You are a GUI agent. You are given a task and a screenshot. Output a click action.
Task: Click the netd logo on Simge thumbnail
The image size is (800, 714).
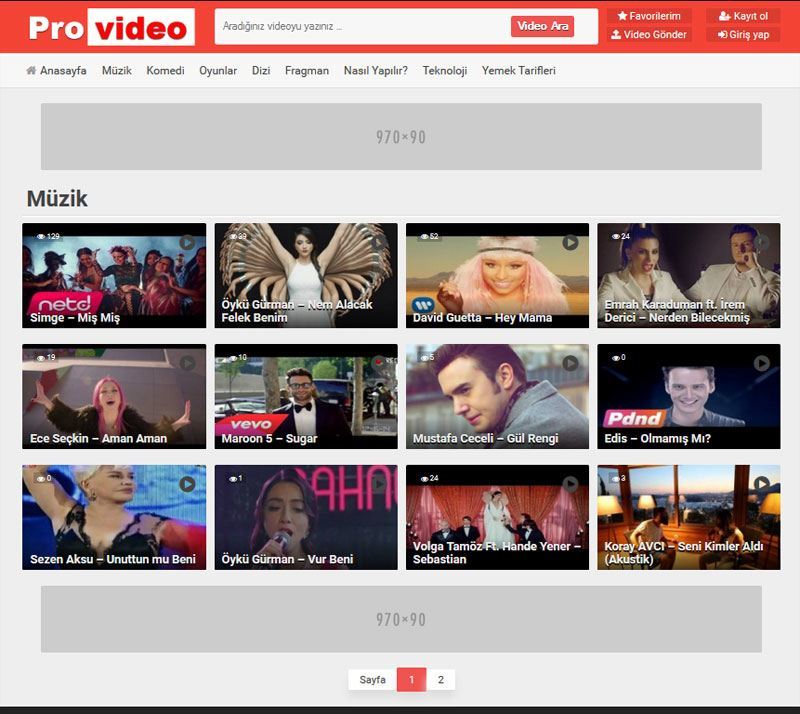click(64, 303)
